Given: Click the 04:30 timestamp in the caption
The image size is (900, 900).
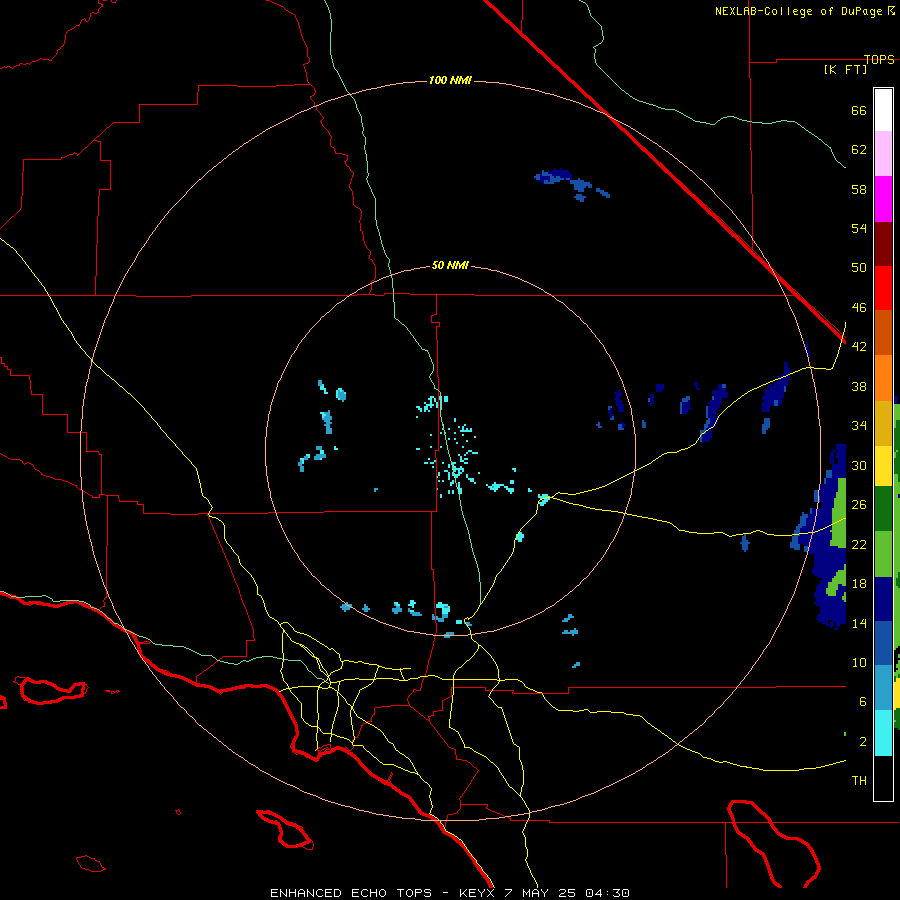Looking at the screenshot, I should pyautogui.click(x=607, y=893).
